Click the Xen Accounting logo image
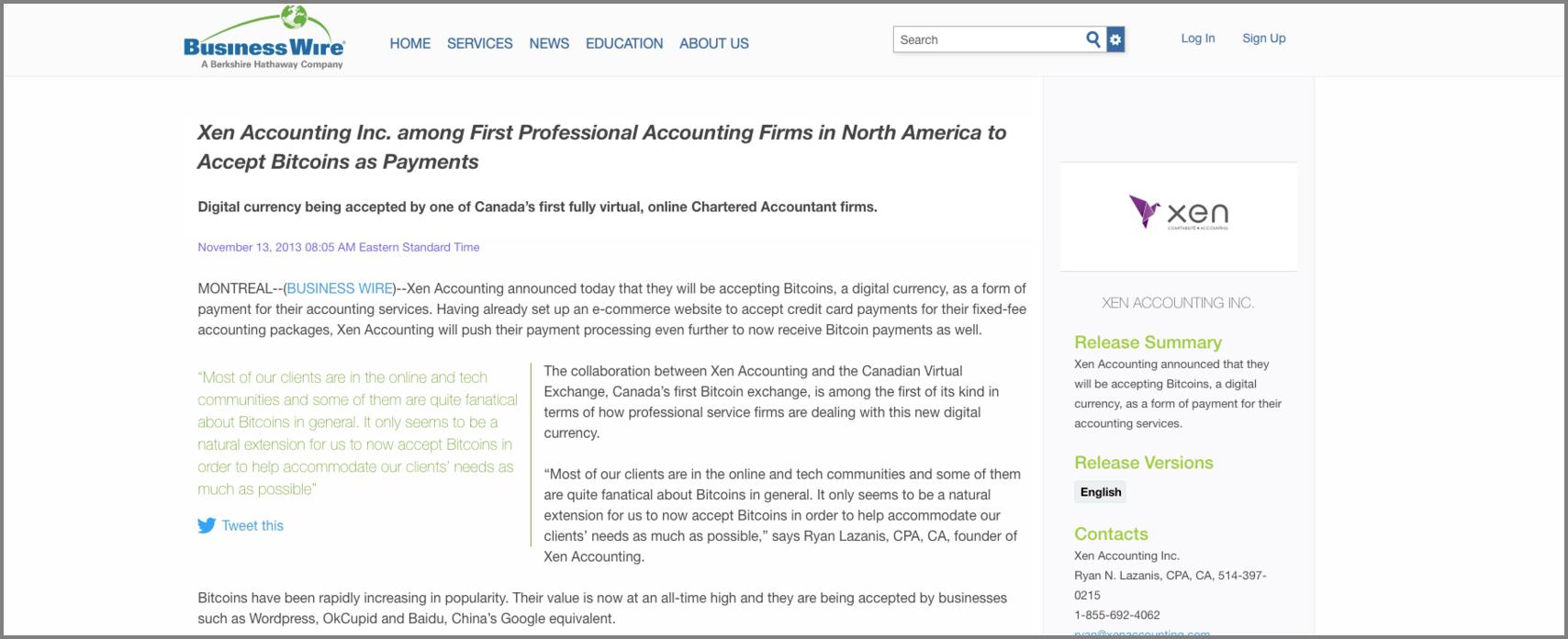The image size is (1568, 639). [1179, 213]
